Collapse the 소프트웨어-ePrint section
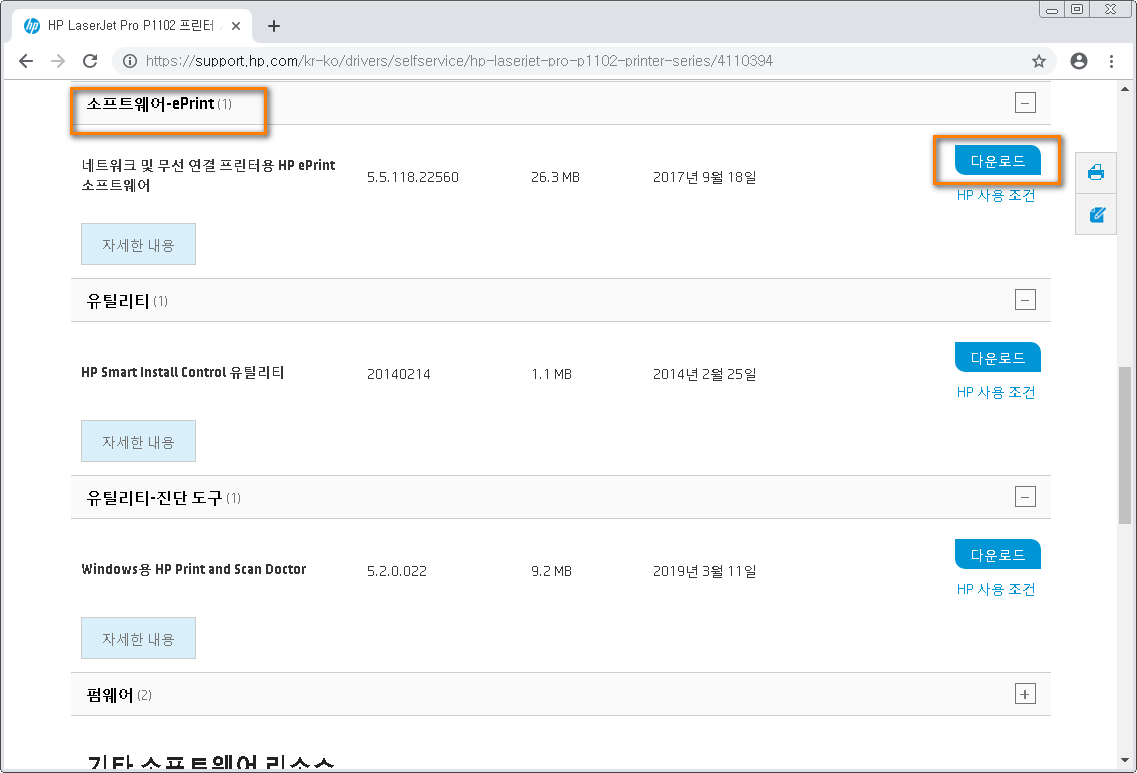 click(1025, 103)
